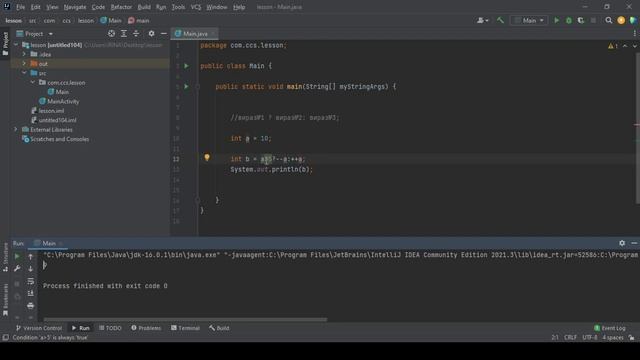Viewport: 640px width, 360px height.
Task: Open Problems tool window
Action: click(x=146, y=328)
